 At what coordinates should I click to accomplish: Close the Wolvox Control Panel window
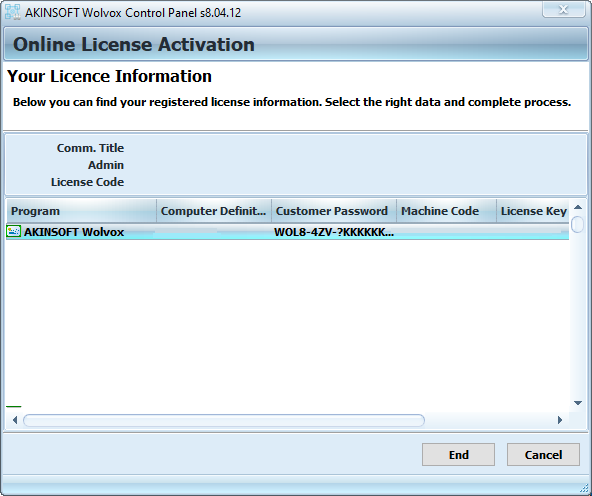(x=563, y=9)
